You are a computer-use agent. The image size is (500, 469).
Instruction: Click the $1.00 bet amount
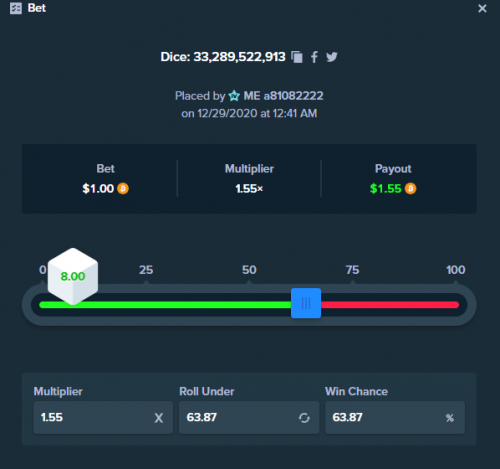click(98, 189)
